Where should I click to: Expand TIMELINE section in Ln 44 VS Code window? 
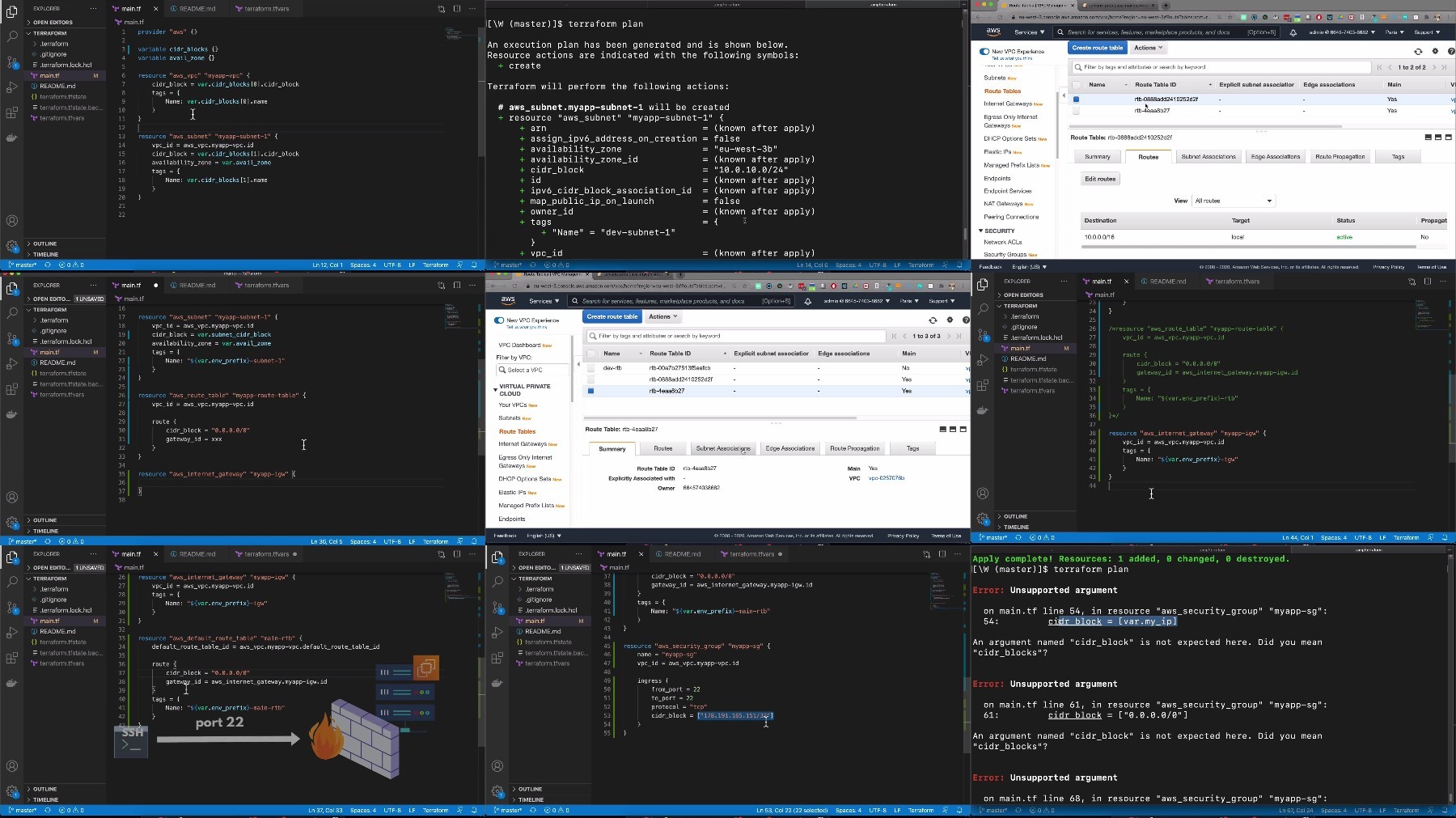pyautogui.click(x=1016, y=527)
